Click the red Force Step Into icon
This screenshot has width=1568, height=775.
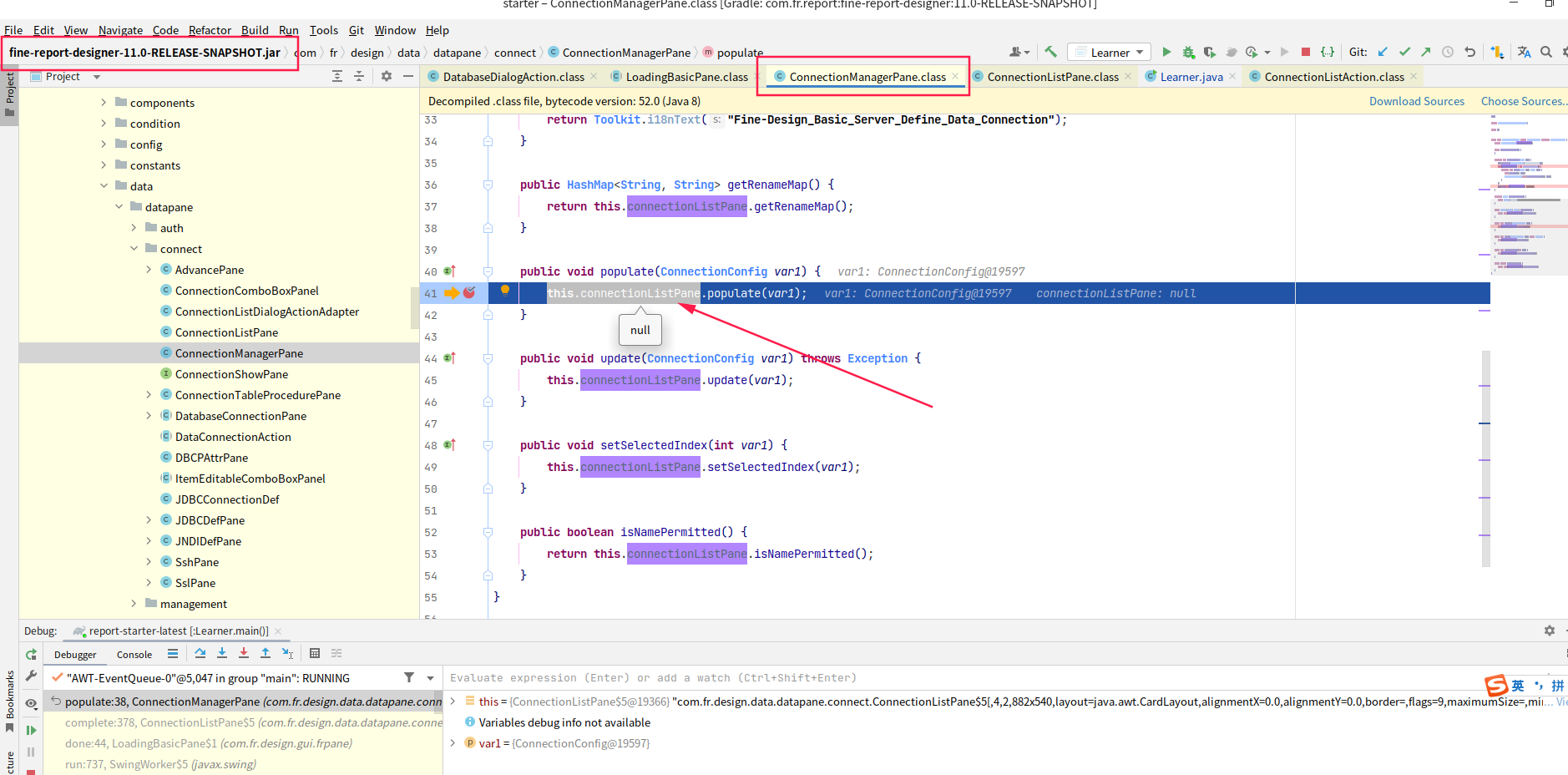(x=244, y=653)
